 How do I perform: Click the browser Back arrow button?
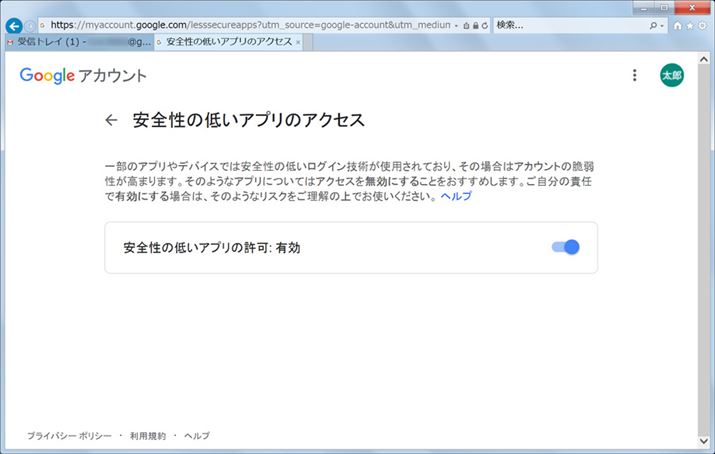[x=14, y=26]
